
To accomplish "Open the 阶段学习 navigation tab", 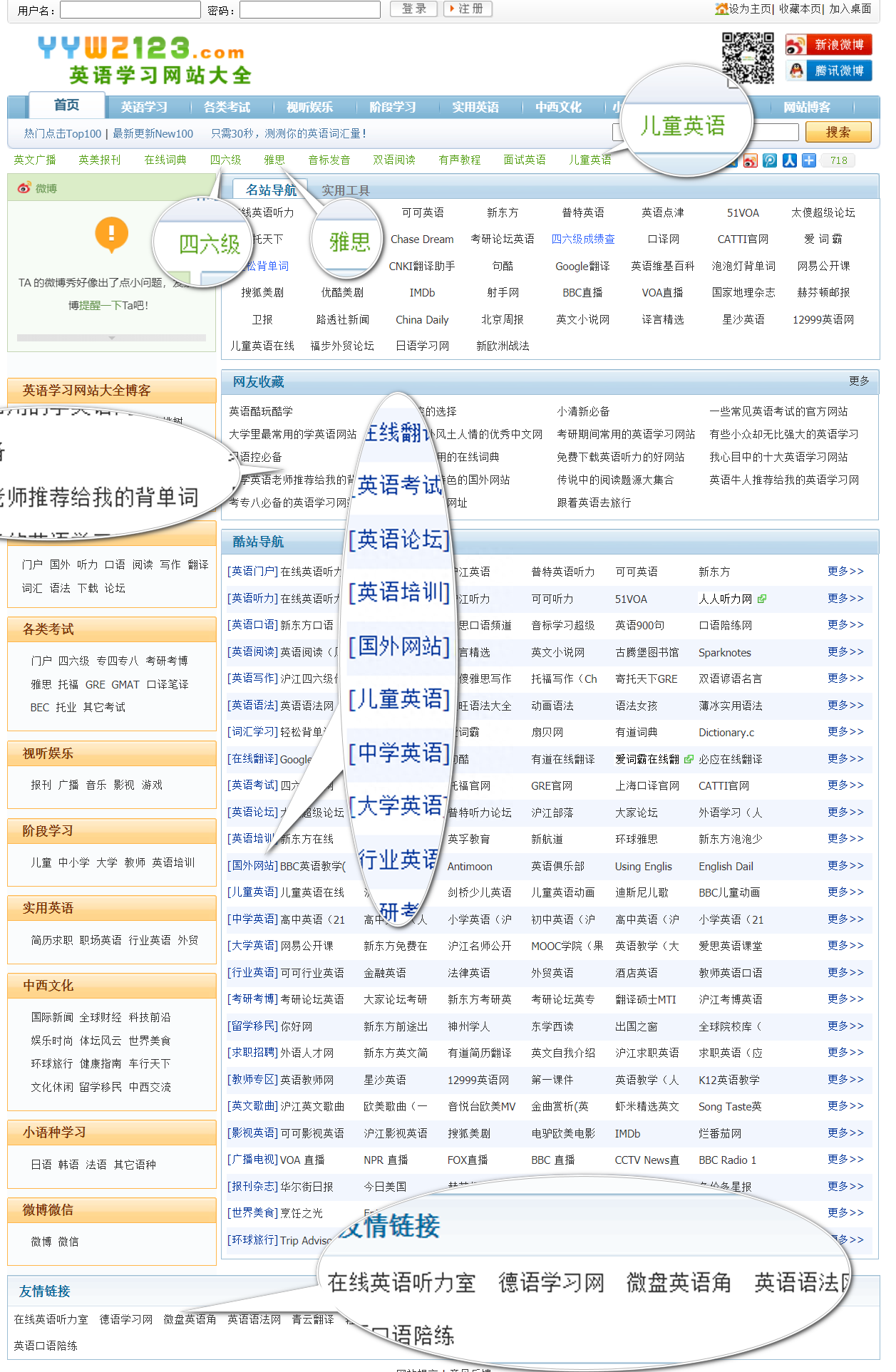I will [392, 107].
